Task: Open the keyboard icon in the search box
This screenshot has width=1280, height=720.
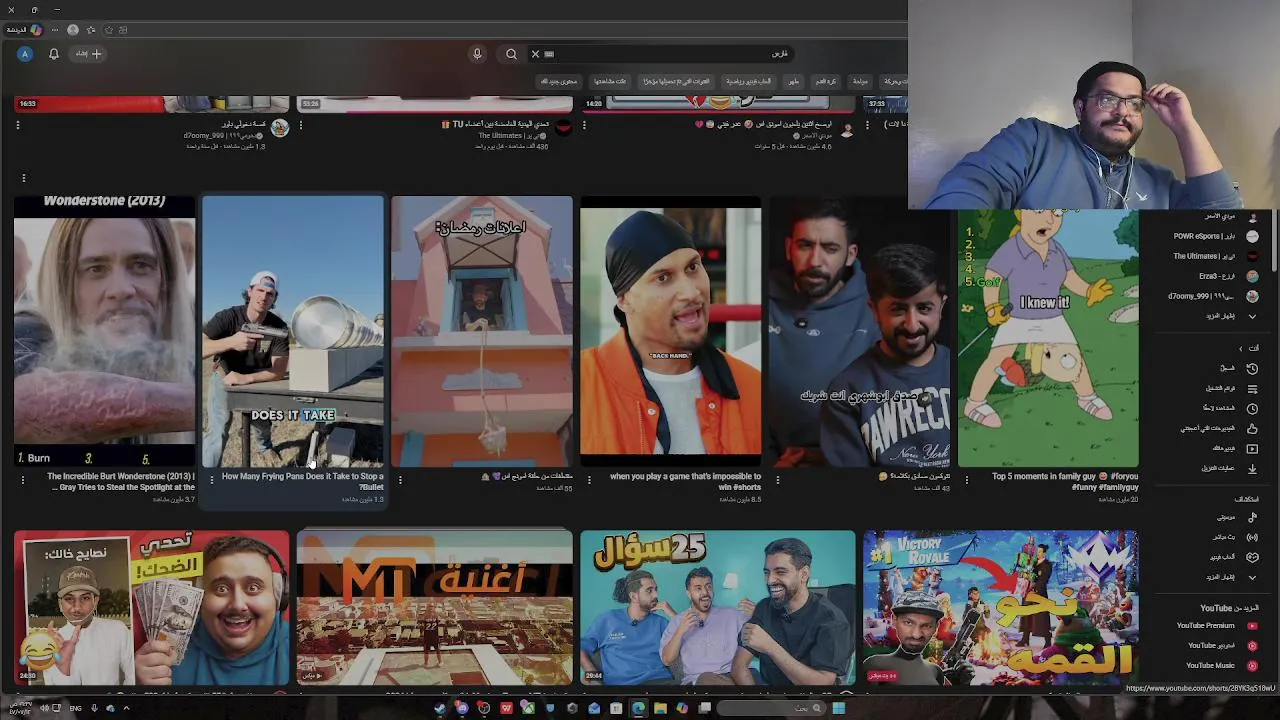Action: tap(549, 54)
